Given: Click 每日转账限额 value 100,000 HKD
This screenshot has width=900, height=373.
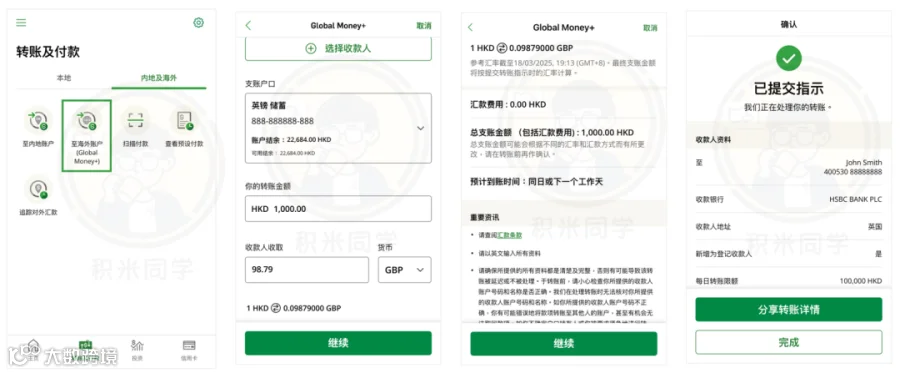Looking at the screenshot, I should pos(860,281).
